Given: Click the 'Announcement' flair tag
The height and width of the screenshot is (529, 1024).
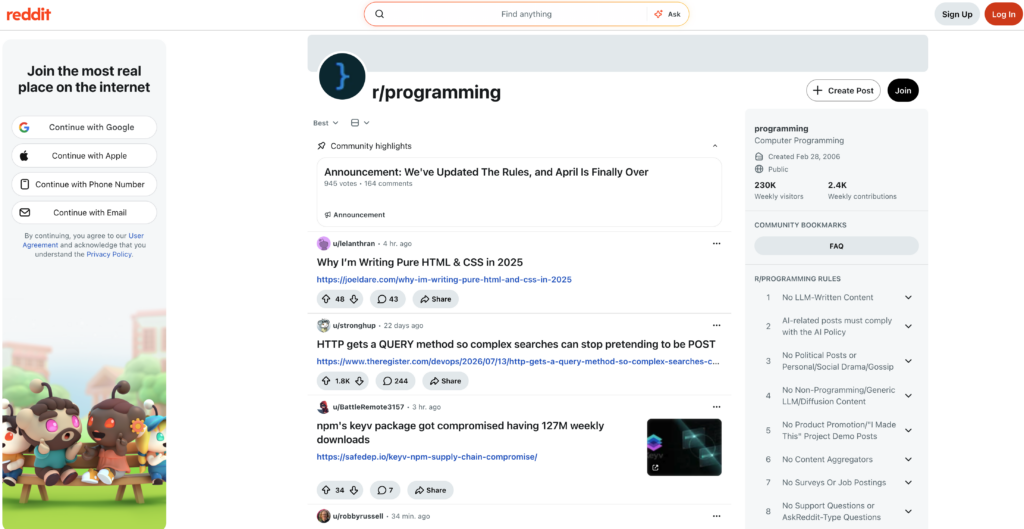Looking at the screenshot, I should [355, 215].
